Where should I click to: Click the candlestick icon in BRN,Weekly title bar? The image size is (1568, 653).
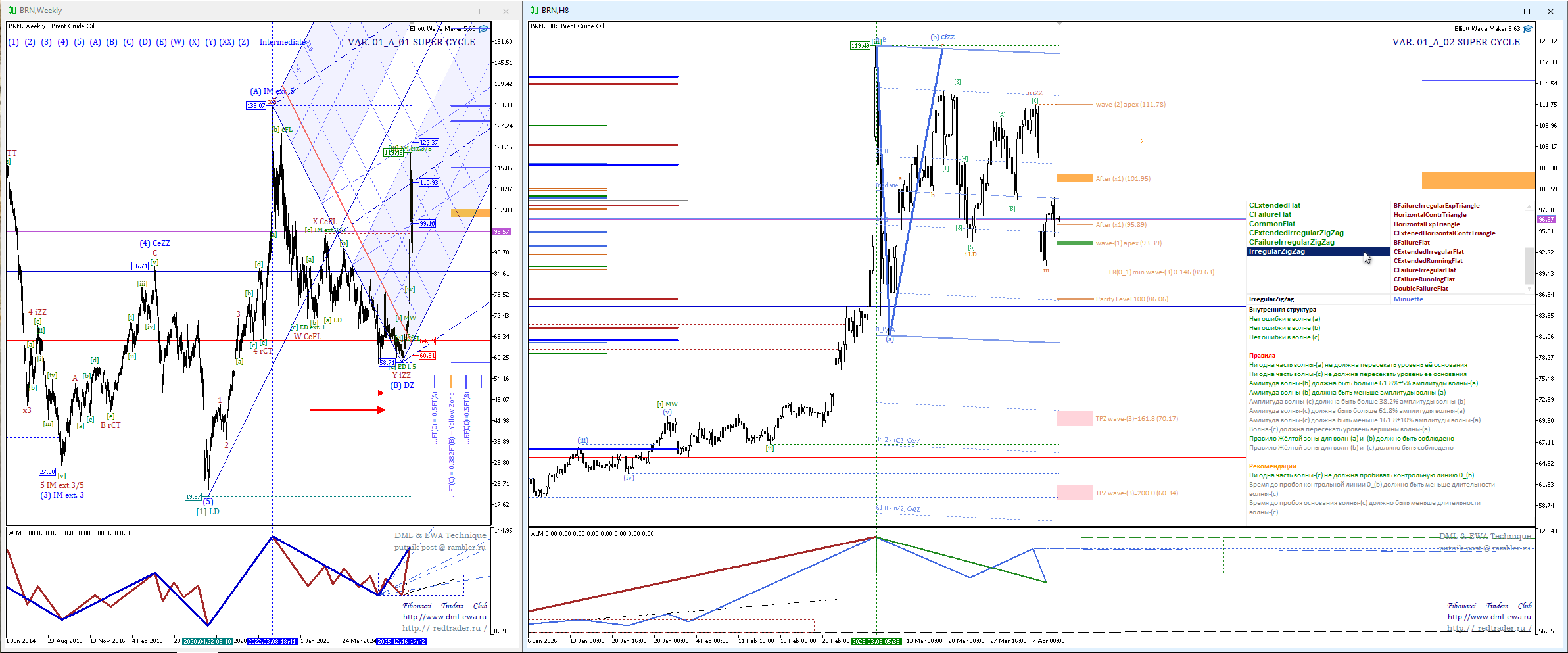click(x=12, y=11)
